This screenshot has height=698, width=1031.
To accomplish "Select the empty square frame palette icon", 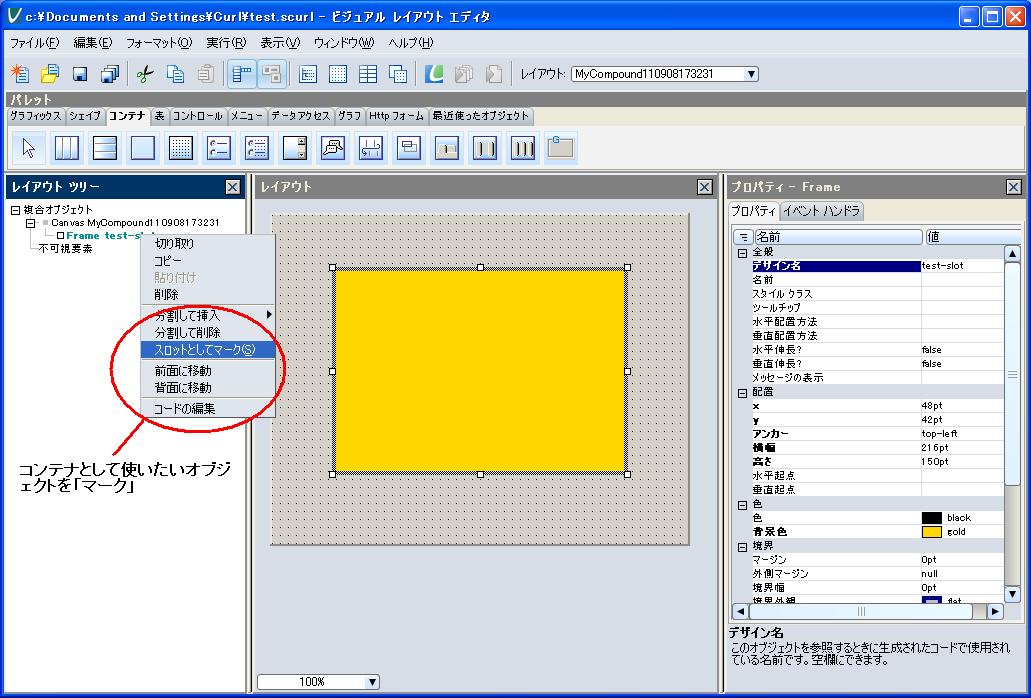I will coord(143,148).
